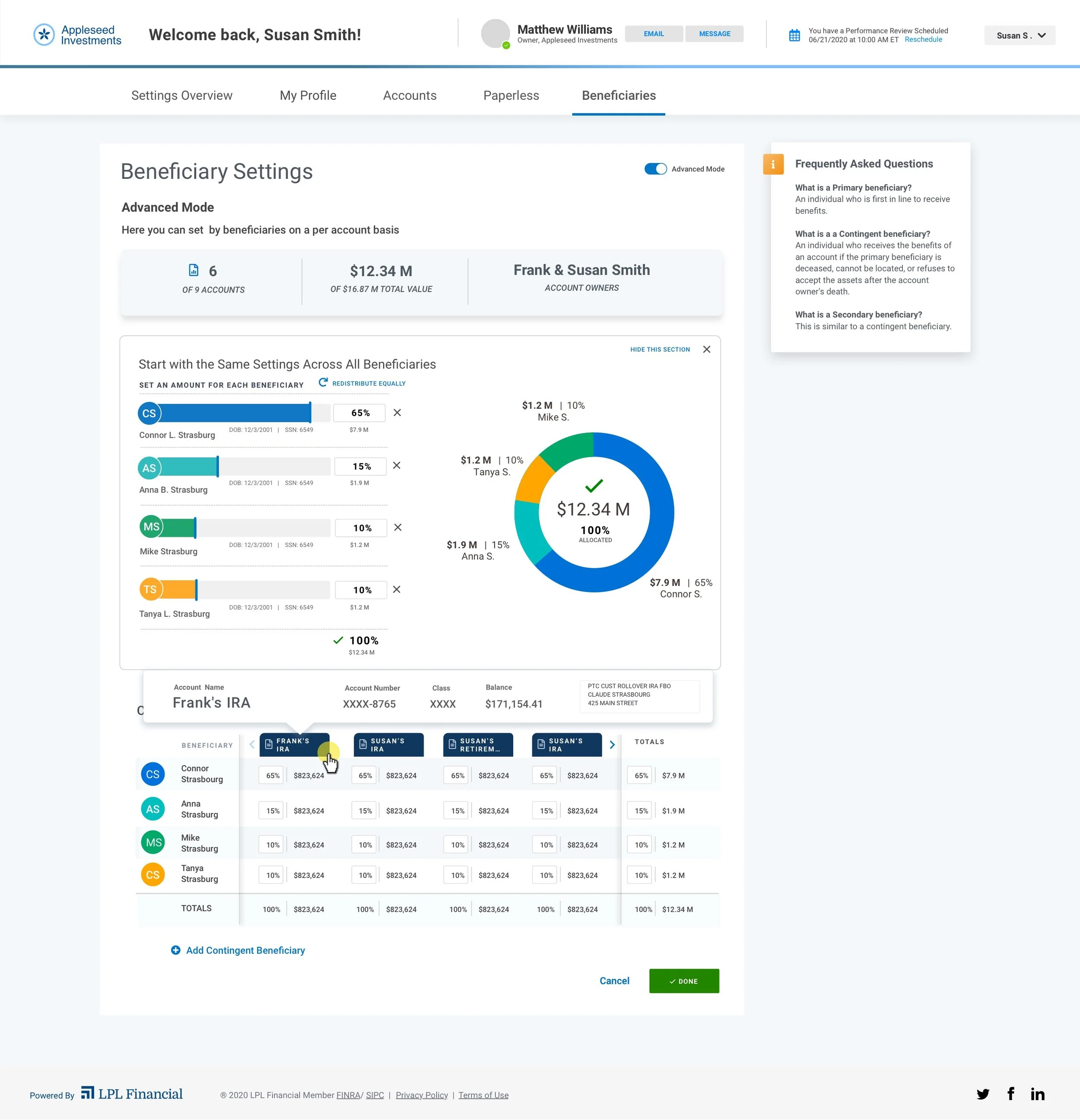The height and width of the screenshot is (1120, 1080).
Task: Click the calendar icon for Performance Review
Action: [794, 35]
